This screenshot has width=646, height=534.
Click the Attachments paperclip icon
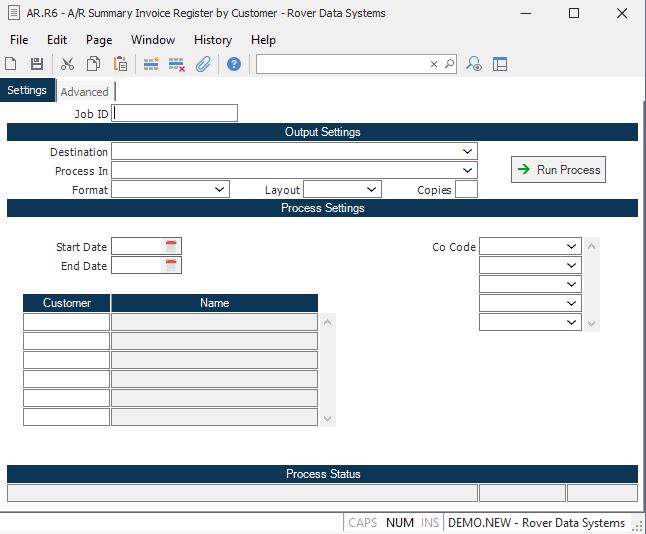[203, 64]
